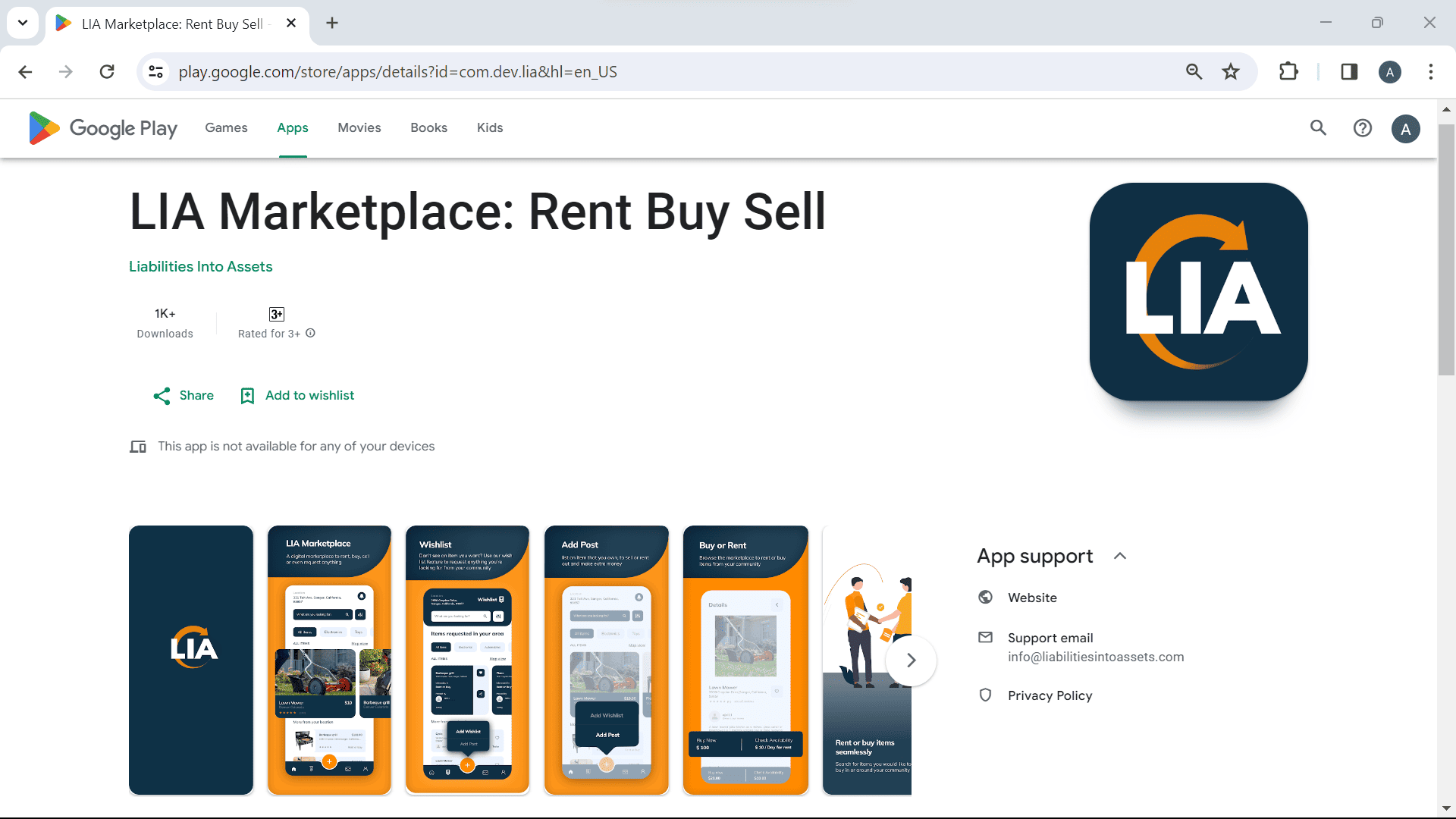Open the browser extensions puzzle icon

1289,71
